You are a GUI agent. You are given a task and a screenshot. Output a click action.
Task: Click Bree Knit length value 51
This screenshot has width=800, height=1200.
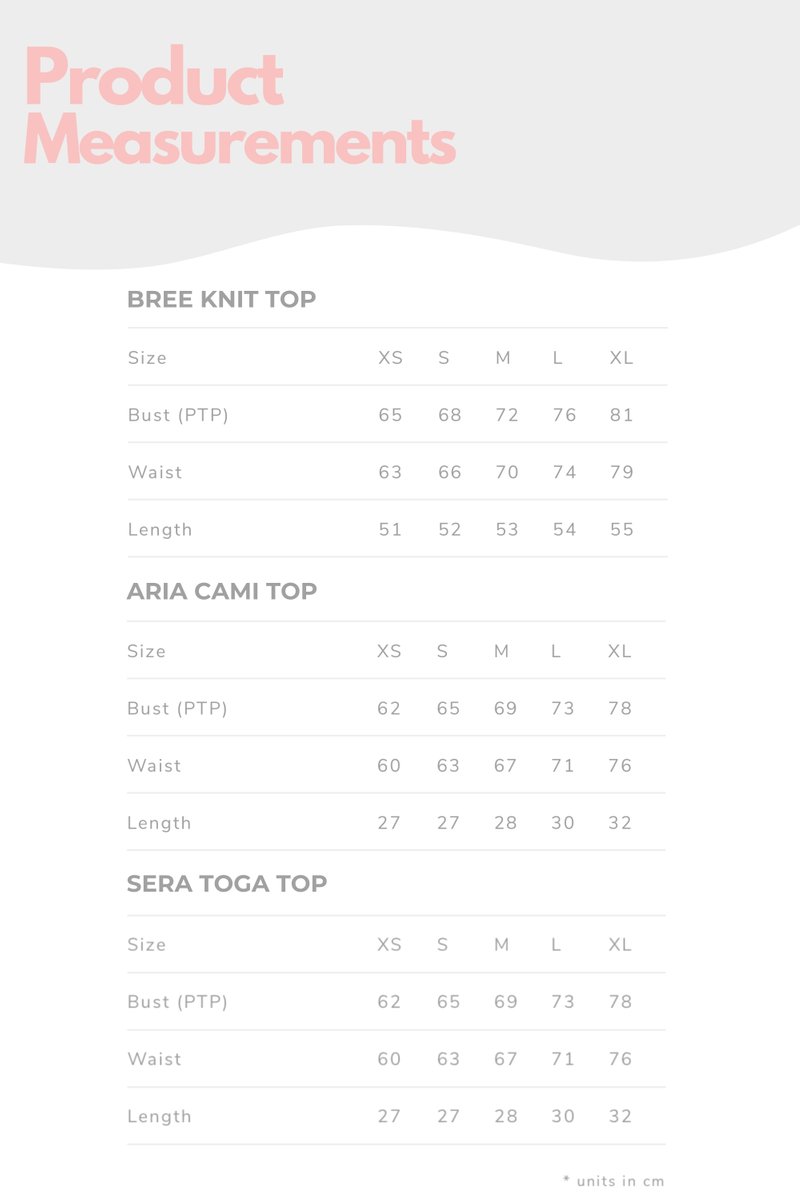[390, 529]
